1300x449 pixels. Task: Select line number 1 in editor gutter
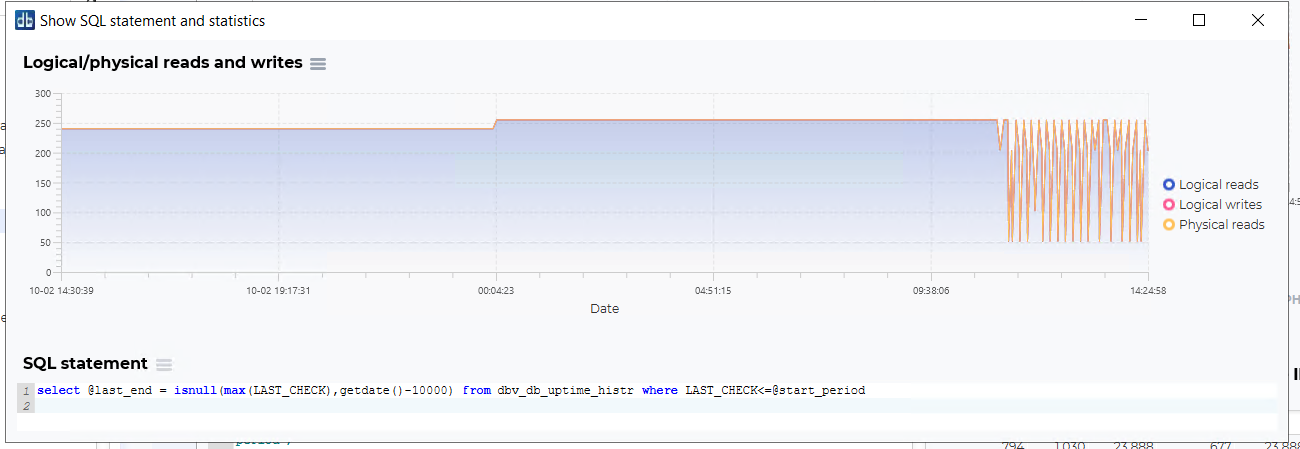click(26, 390)
